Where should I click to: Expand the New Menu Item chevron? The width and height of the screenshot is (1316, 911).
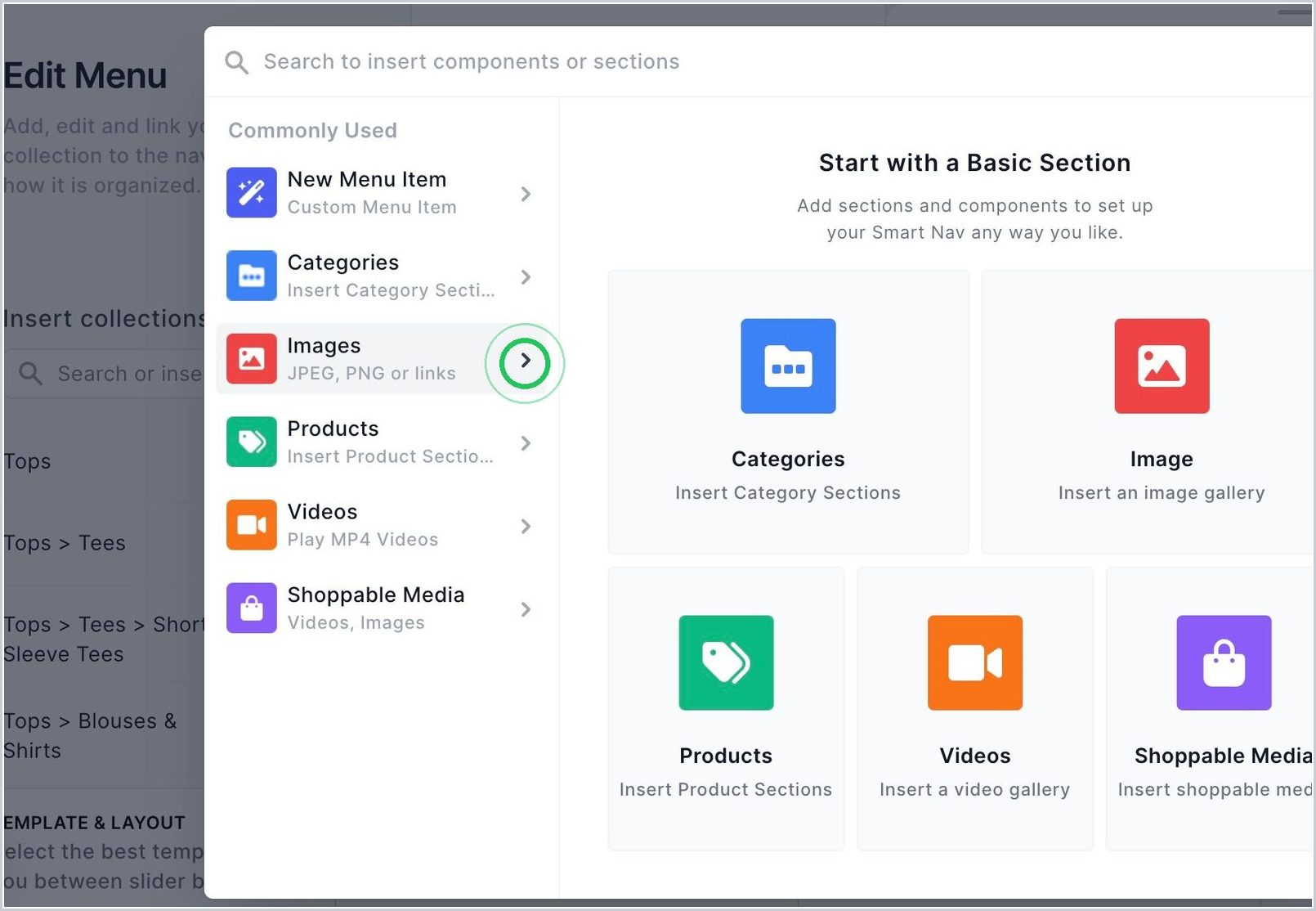tap(526, 194)
